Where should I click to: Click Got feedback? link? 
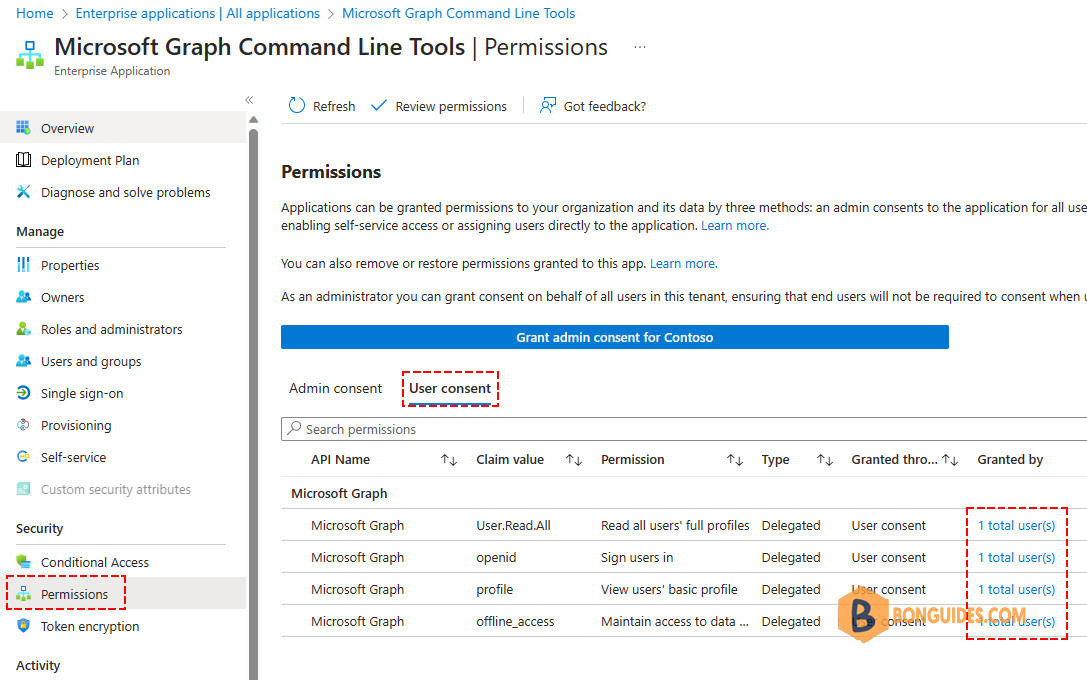(605, 106)
